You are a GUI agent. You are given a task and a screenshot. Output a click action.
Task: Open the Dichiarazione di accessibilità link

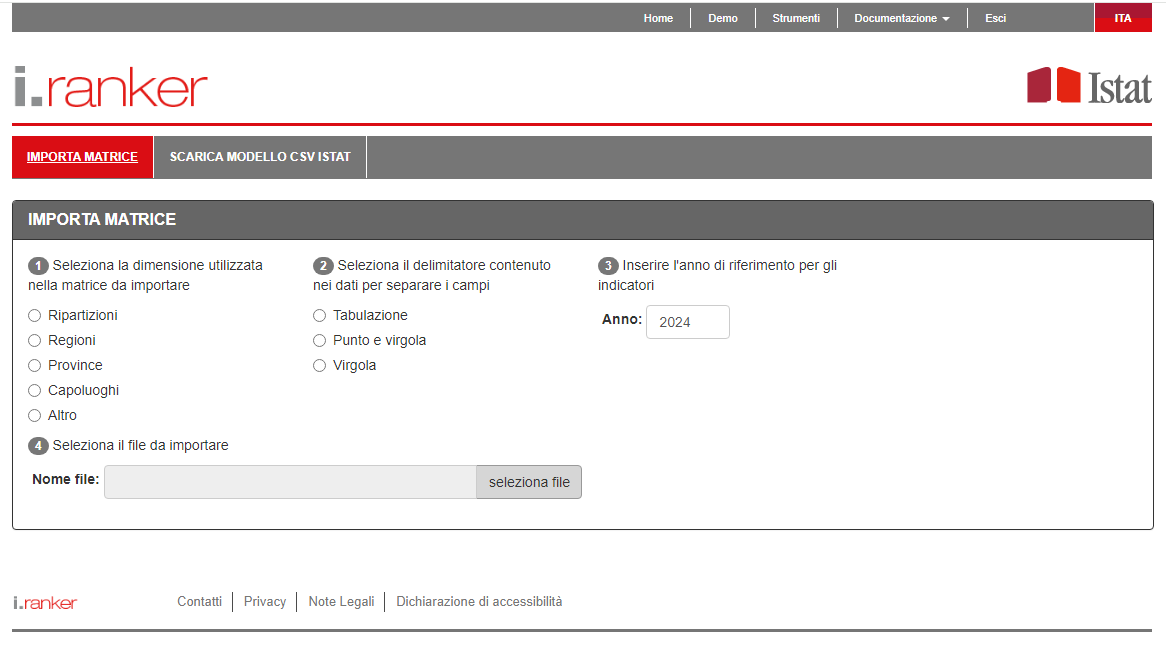479,601
